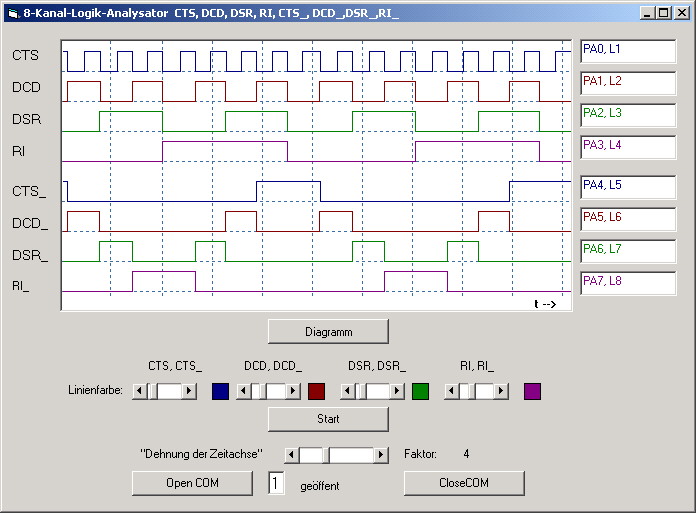Click right arrow of CTS color scrollbar
Image resolution: width=696 pixels, height=513 pixels.
pyautogui.click(x=189, y=391)
